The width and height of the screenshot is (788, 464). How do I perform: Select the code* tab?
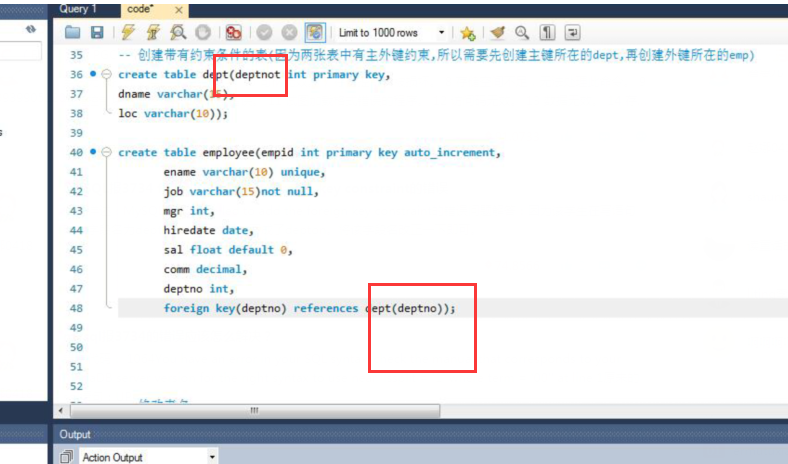click(x=141, y=9)
